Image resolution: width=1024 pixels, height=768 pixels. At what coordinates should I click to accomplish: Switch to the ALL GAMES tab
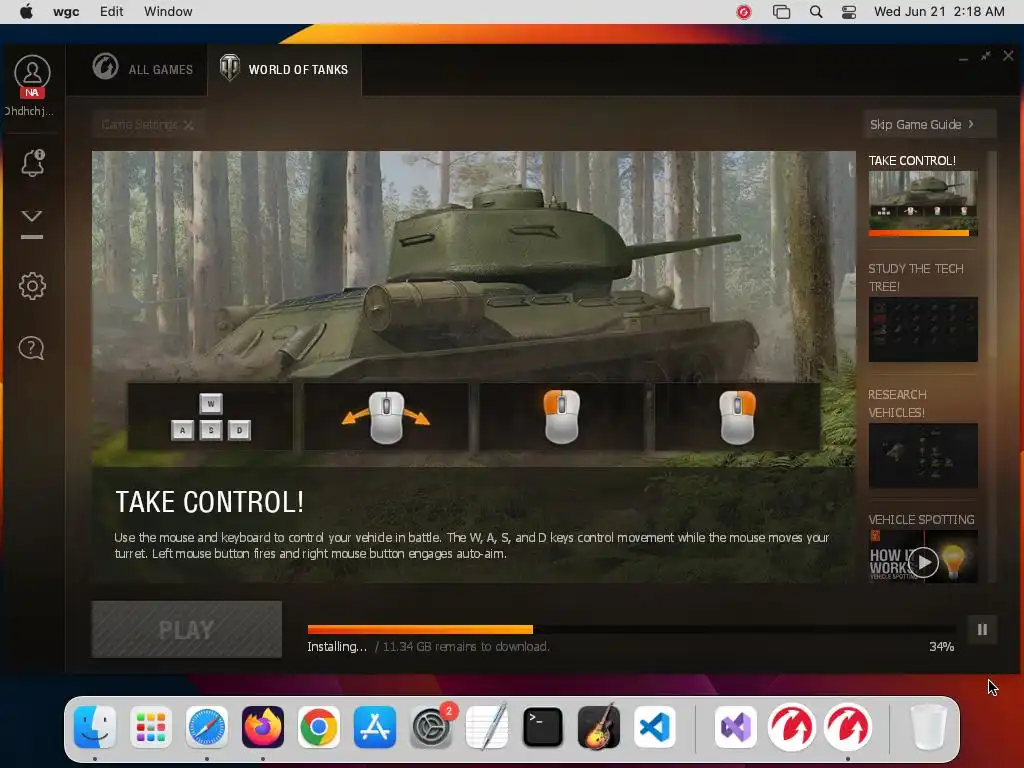(142, 69)
